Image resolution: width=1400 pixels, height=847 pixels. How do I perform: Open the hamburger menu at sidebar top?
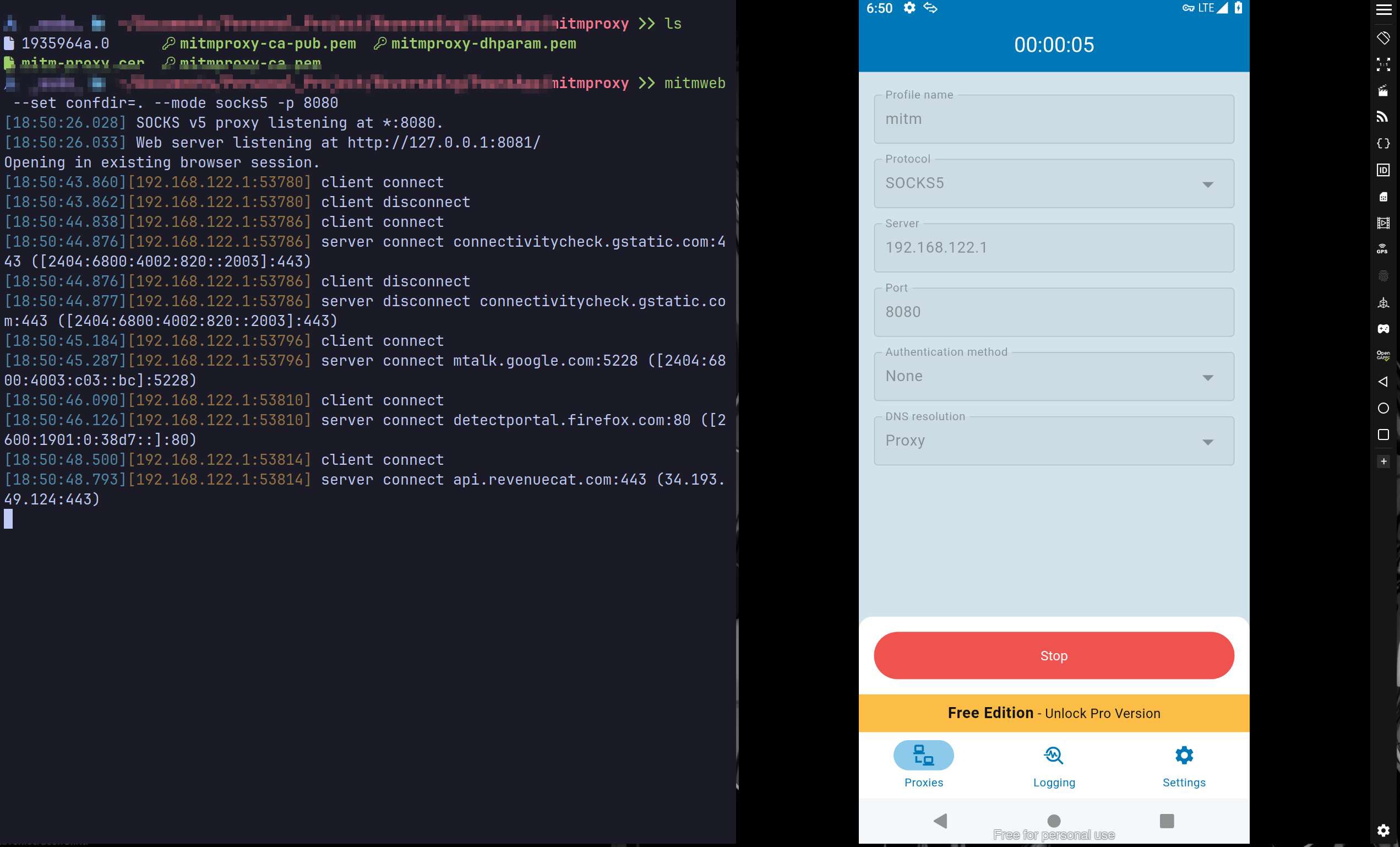(1382, 10)
